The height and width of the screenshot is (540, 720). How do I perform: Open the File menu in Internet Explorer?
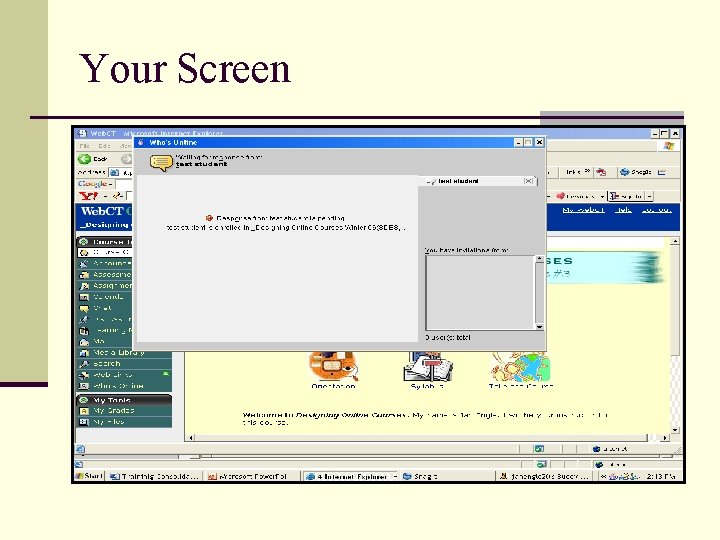(85, 146)
